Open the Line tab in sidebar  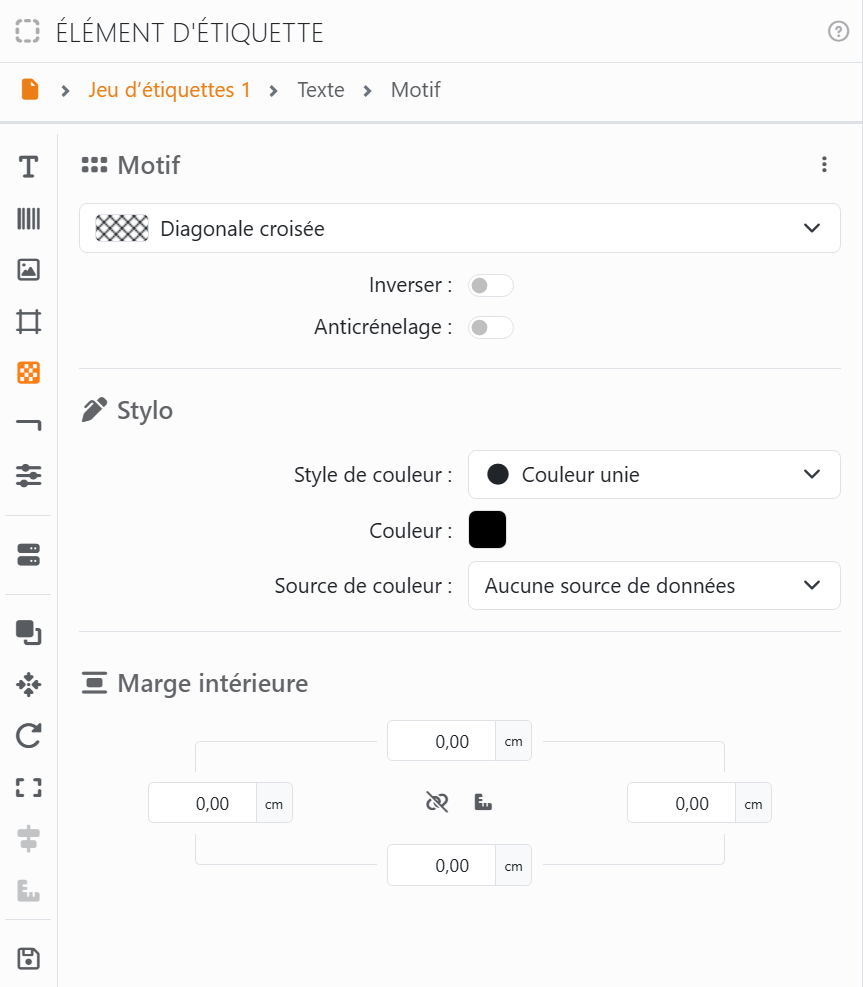(28, 425)
